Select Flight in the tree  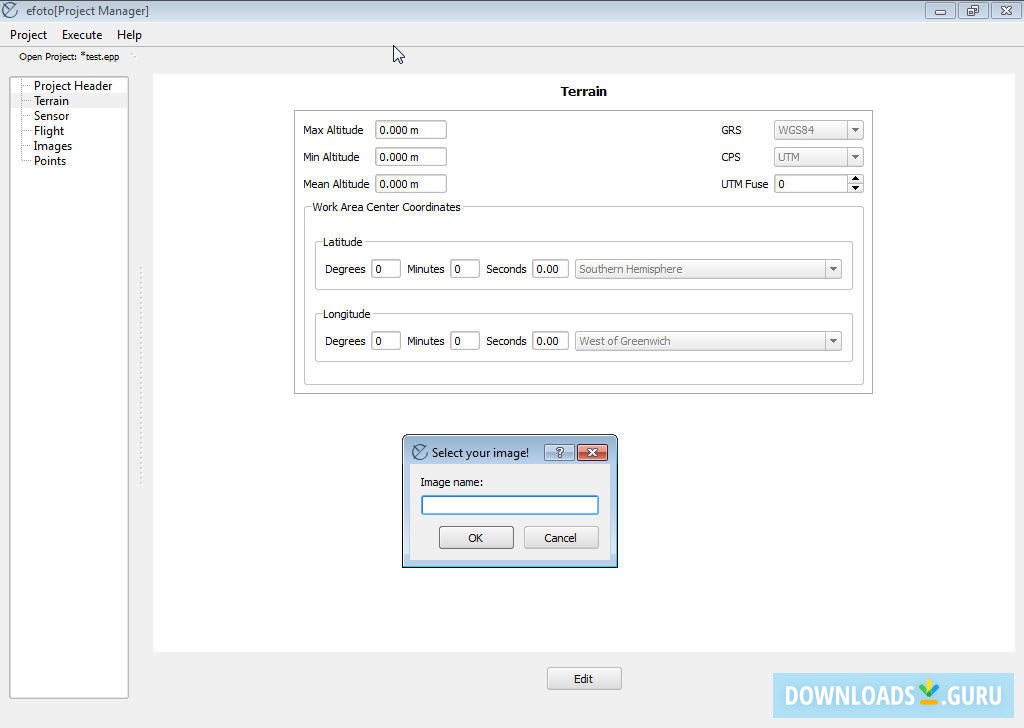click(x=48, y=131)
